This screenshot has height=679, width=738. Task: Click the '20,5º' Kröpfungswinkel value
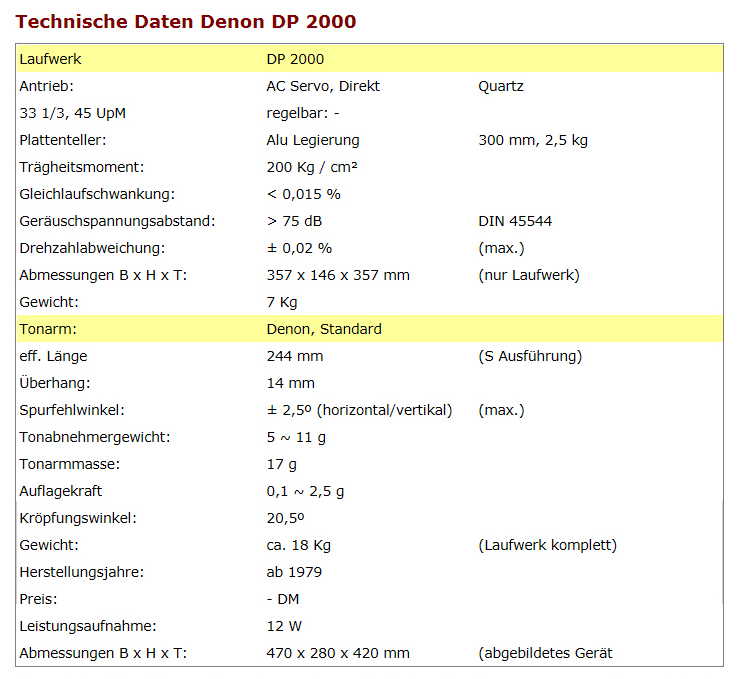[285, 518]
